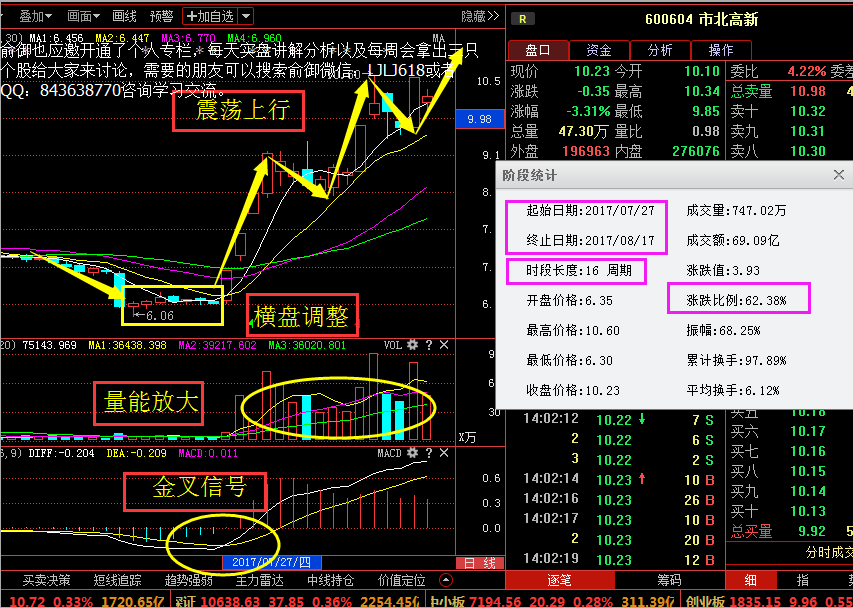853x608 pixels.
Task: Hide the side panel with 隐藏>>
Action: (479, 16)
